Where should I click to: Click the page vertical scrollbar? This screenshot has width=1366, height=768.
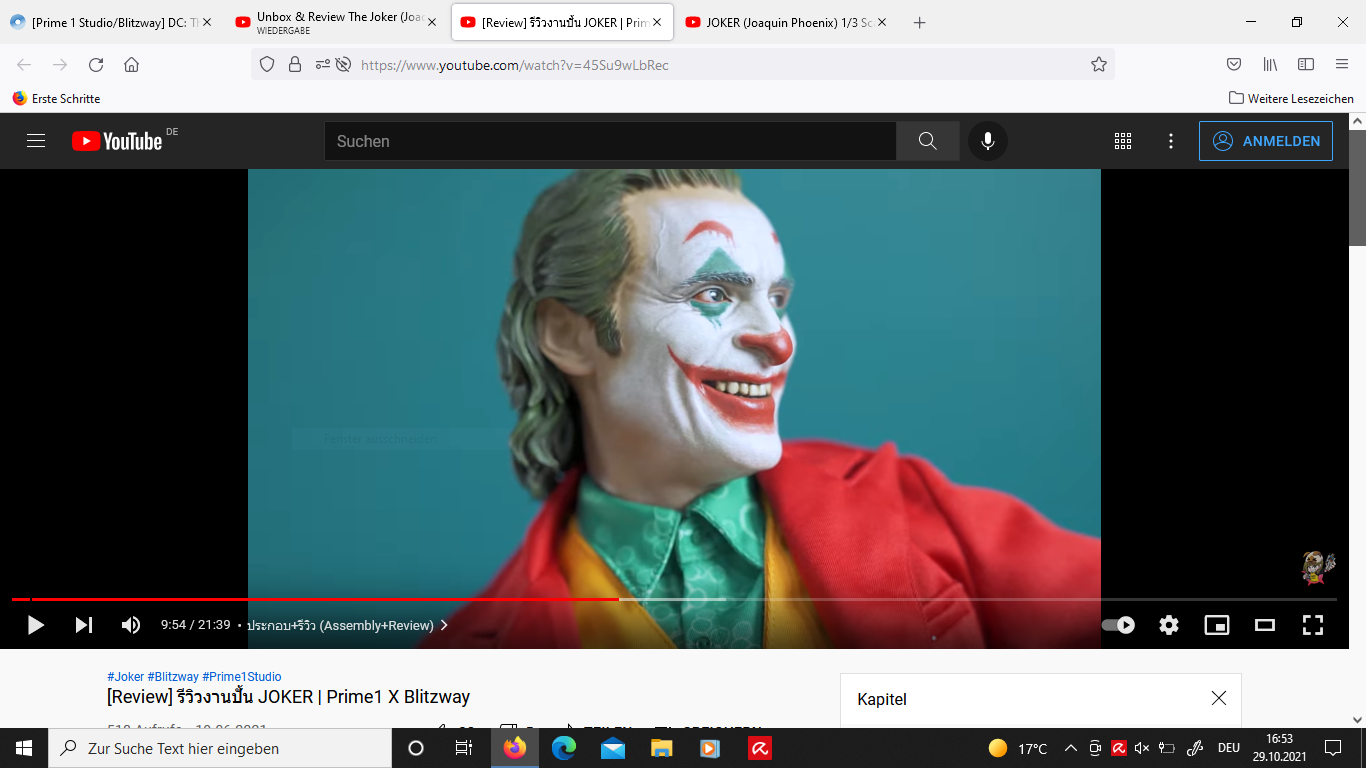tap(1357, 188)
